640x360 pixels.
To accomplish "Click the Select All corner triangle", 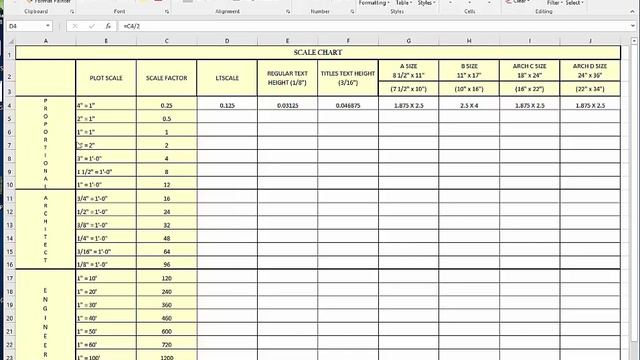I will (x=11, y=41).
